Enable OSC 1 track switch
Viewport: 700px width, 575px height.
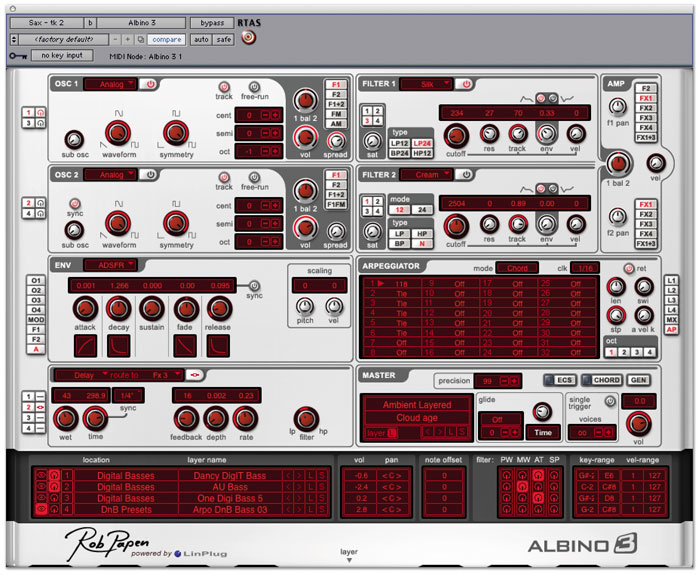(x=224, y=87)
